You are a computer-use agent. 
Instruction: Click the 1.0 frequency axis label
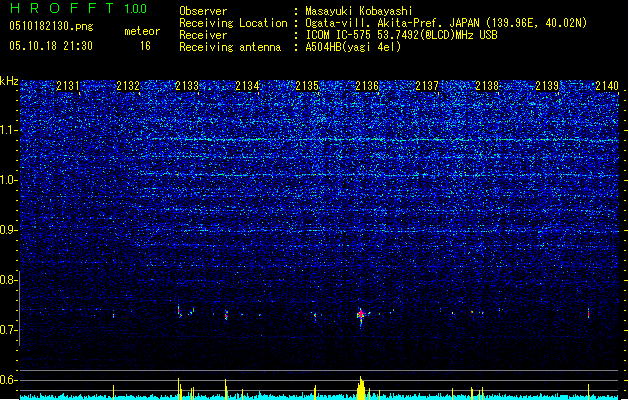tap(8, 180)
